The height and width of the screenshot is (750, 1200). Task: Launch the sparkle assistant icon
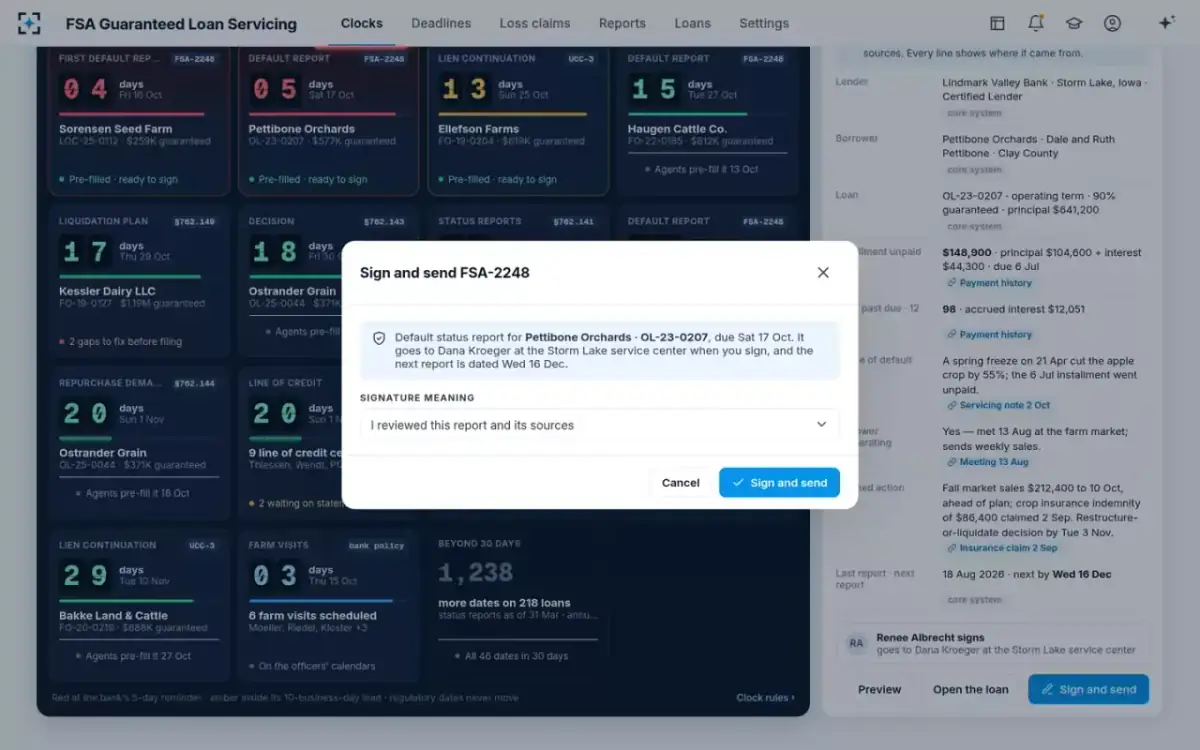click(1166, 23)
